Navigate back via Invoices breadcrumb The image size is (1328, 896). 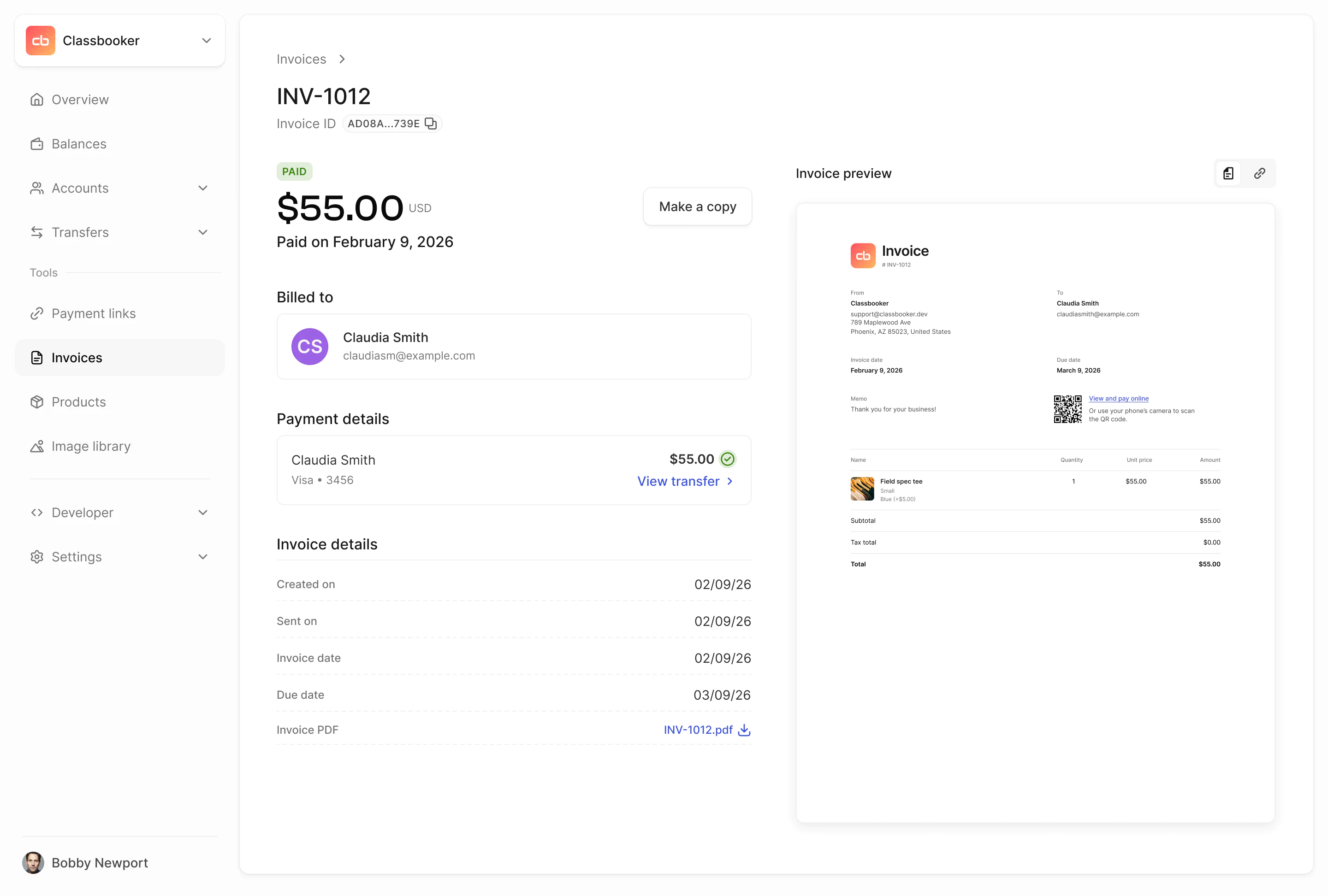pyautogui.click(x=301, y=59)
